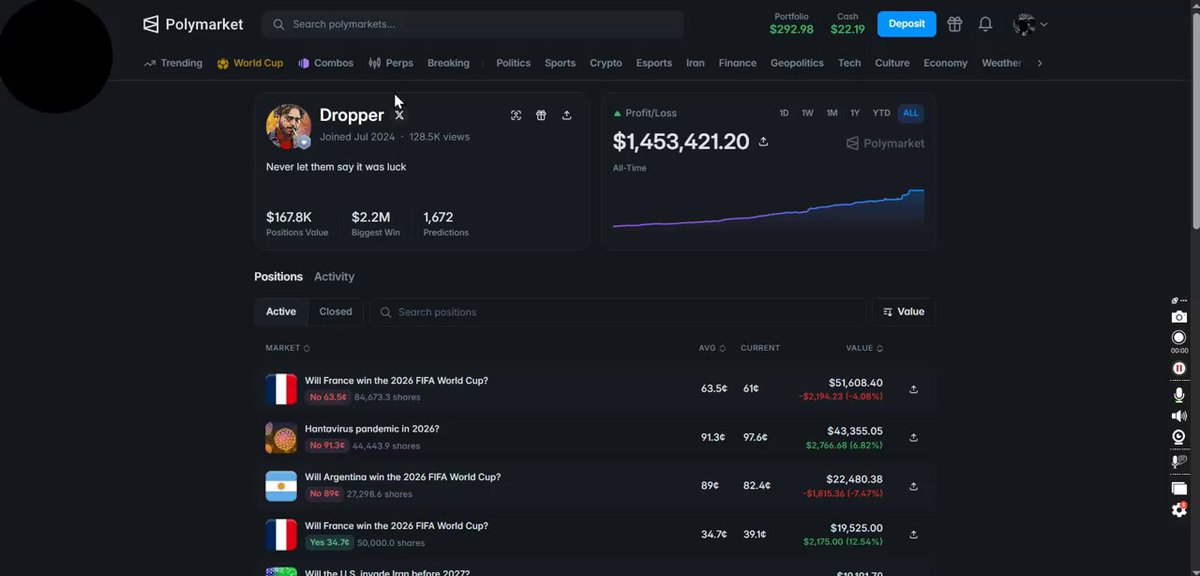Toggle the voice captions mic icon in recorder
1200x576 pixels.
click(1179, 462)
